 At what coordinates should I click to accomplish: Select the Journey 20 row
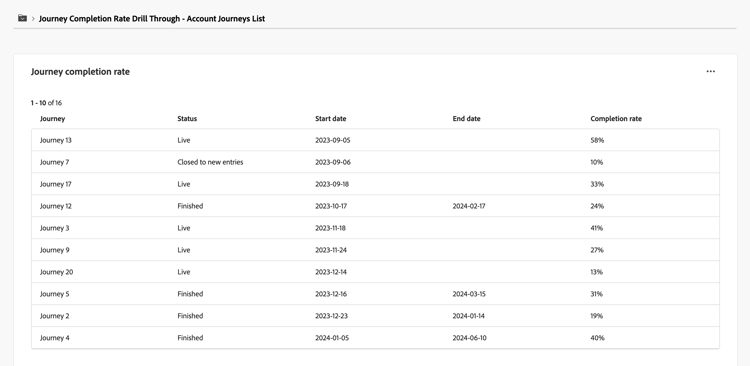pos(375,272)
